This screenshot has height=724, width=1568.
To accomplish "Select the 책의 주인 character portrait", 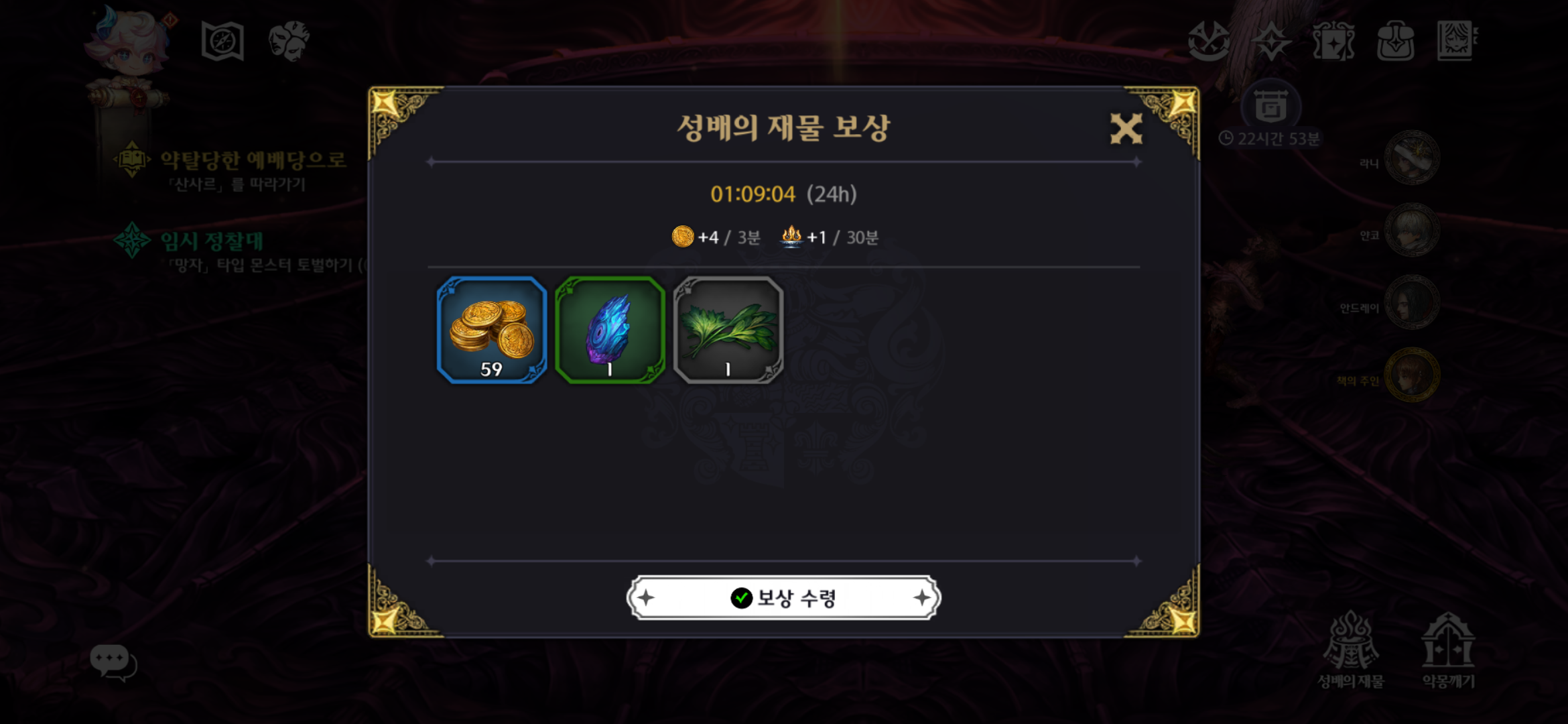I will pos(1412,375).
